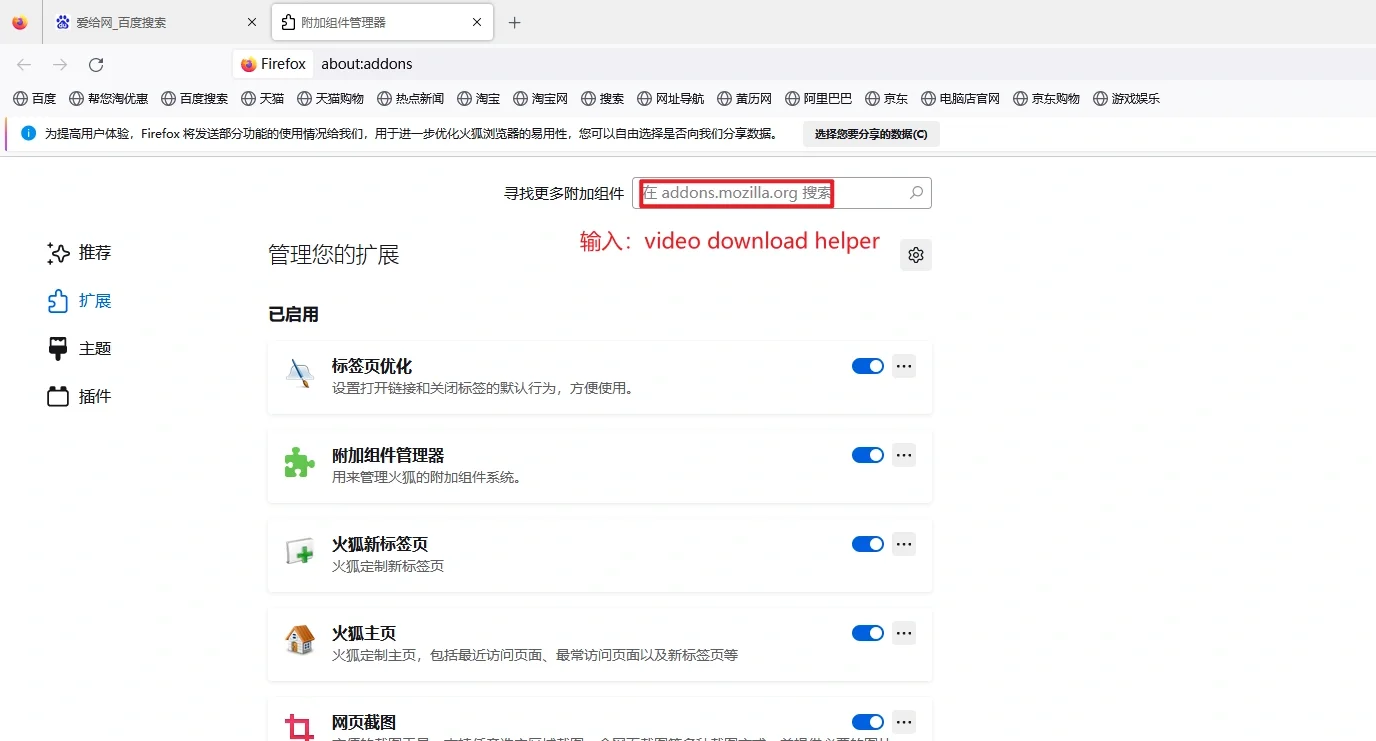Open the 京东 bookmark

tap(887, 98)
